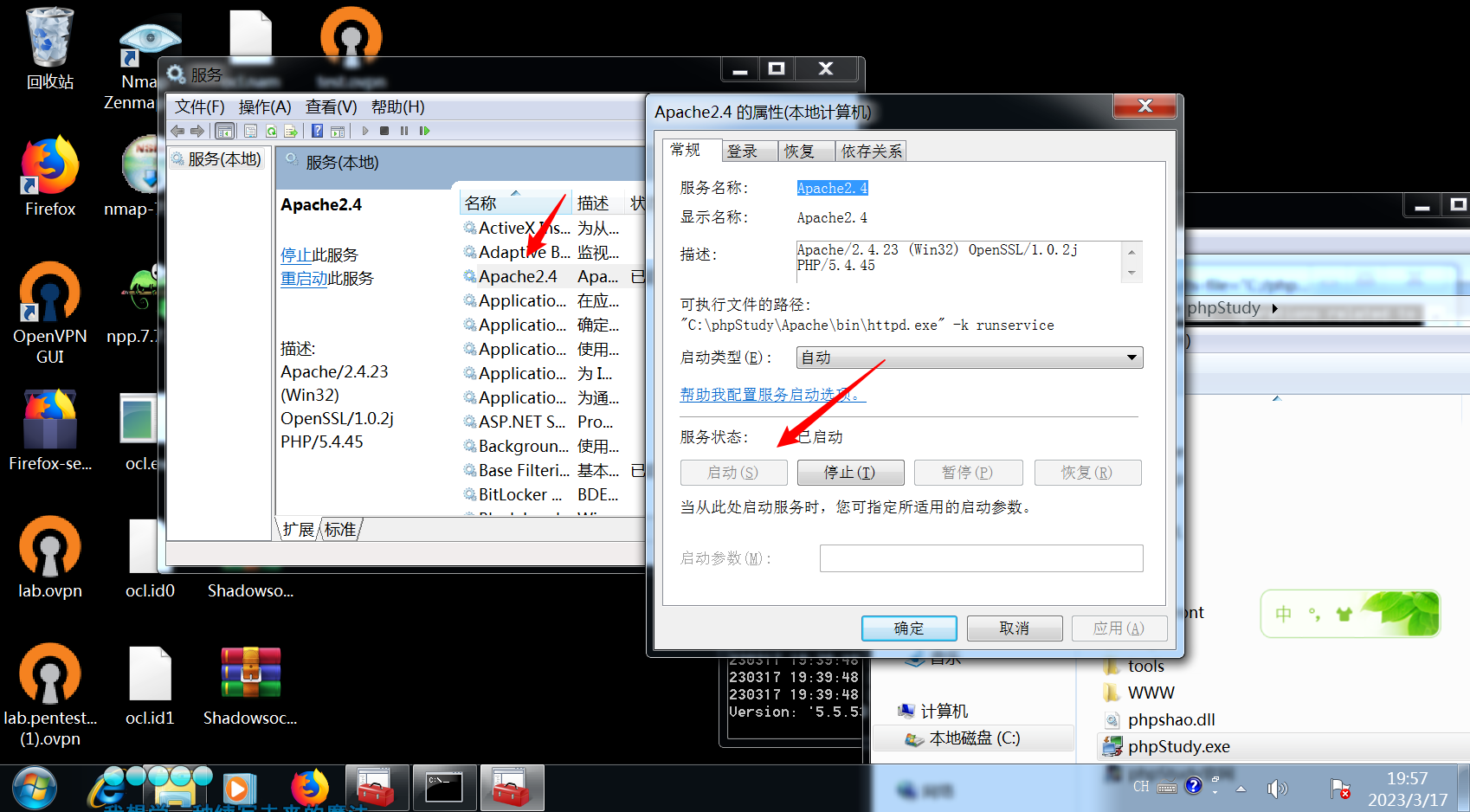Show hidden tray icons arrow
The height and width of the screenshot is (812, 1470).
coord(1241,789)
